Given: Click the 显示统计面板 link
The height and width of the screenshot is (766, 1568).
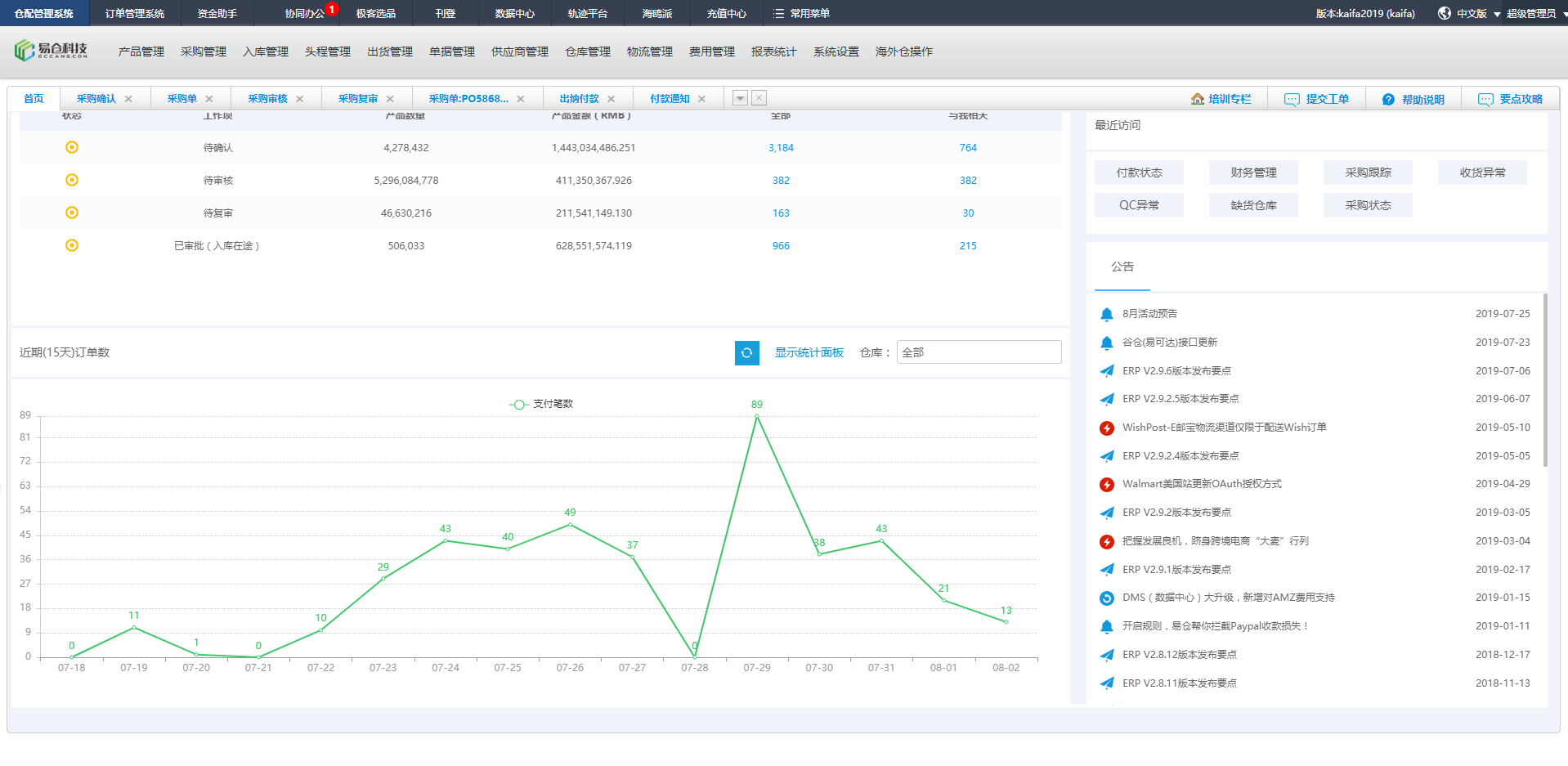Looking at the screenshot, I should (x=809, y=352).
